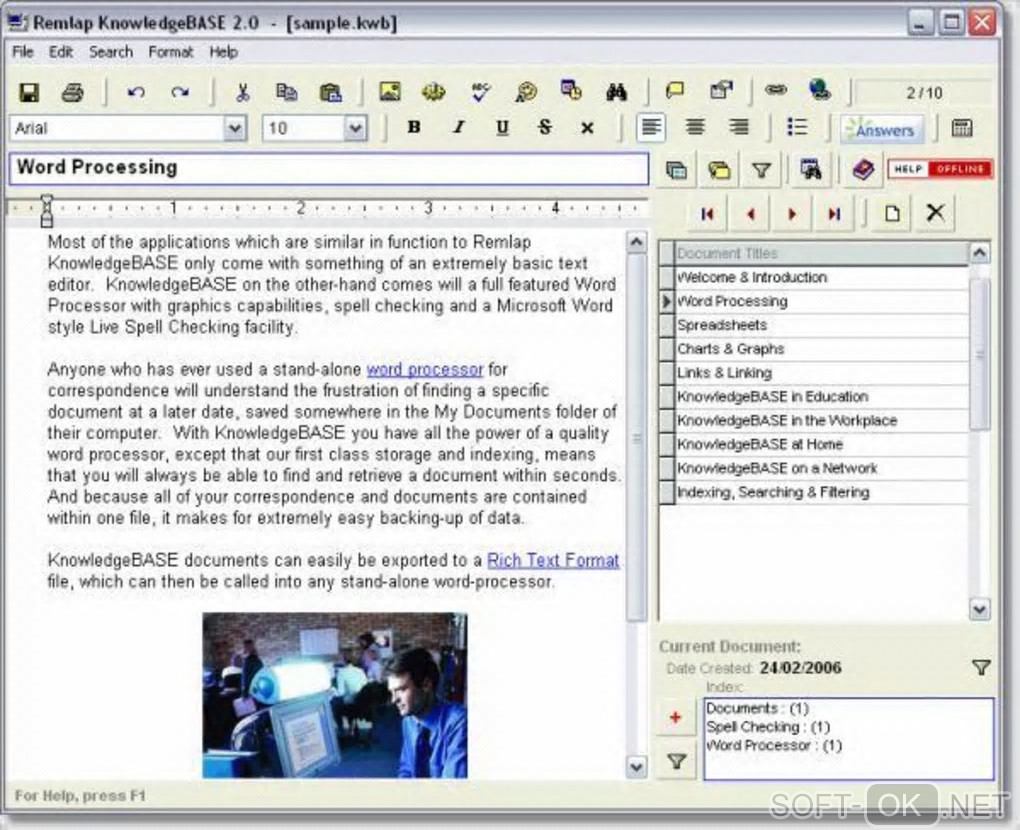Click the binoculars Find icon
Image resolution: width=1020 pixels, height=830 pixels.
coord(615,92)
